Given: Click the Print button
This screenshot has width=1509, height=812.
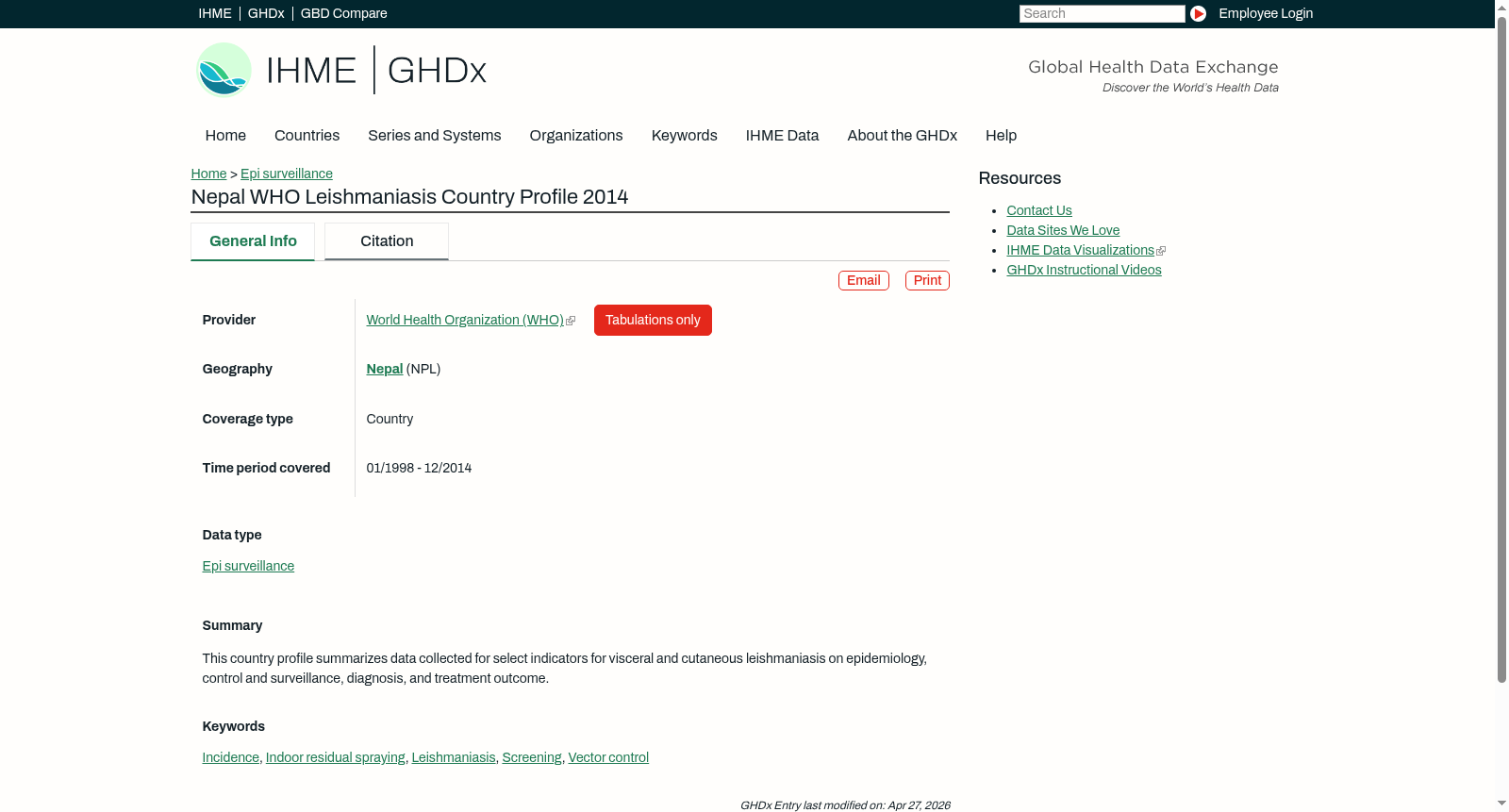Looking at the screenshot, I should pos(927,281).
